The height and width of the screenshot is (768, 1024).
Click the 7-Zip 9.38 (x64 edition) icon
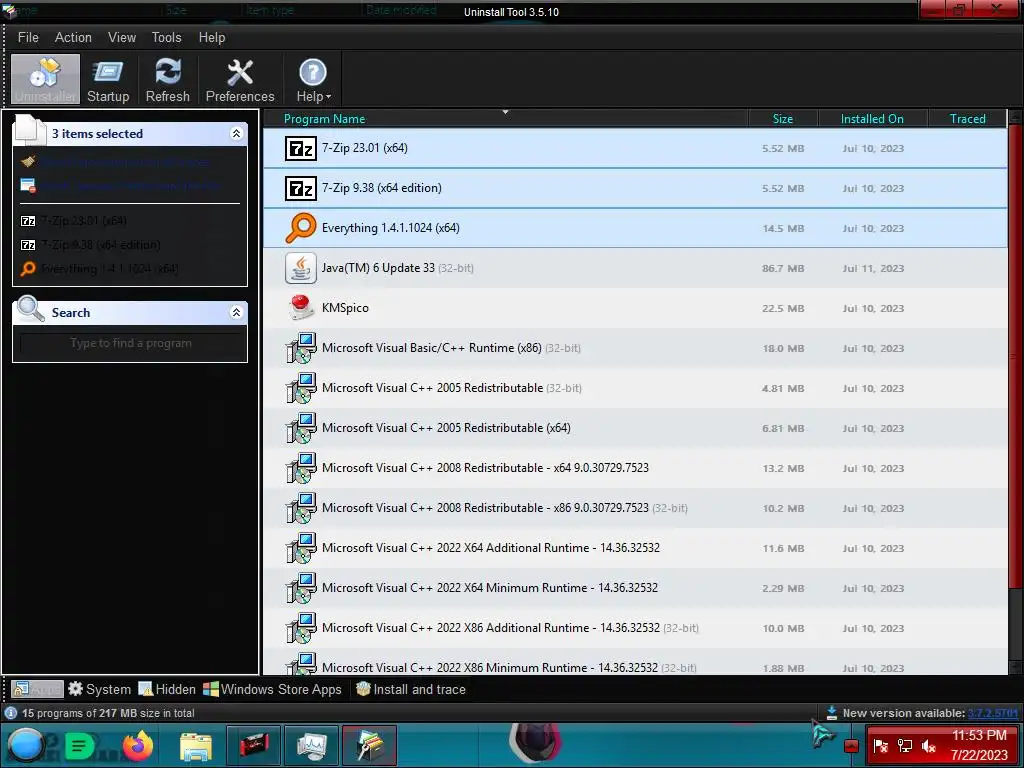[x=301, y=188]
